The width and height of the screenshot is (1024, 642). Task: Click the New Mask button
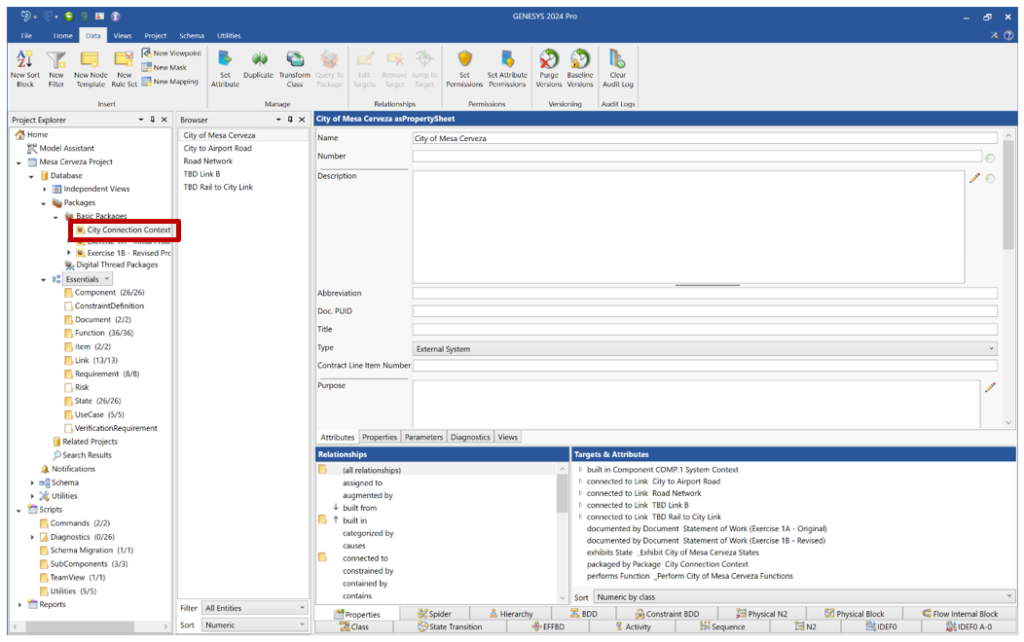click(172, 67)
